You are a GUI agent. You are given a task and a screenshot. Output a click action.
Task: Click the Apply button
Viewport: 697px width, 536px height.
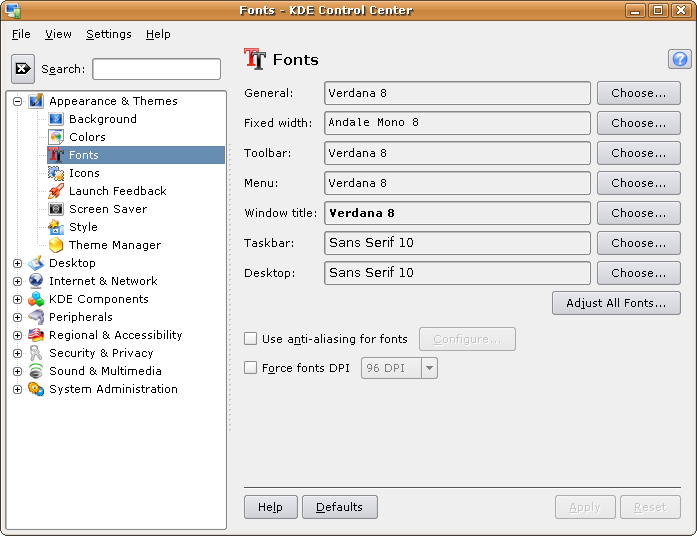[585, 507]
